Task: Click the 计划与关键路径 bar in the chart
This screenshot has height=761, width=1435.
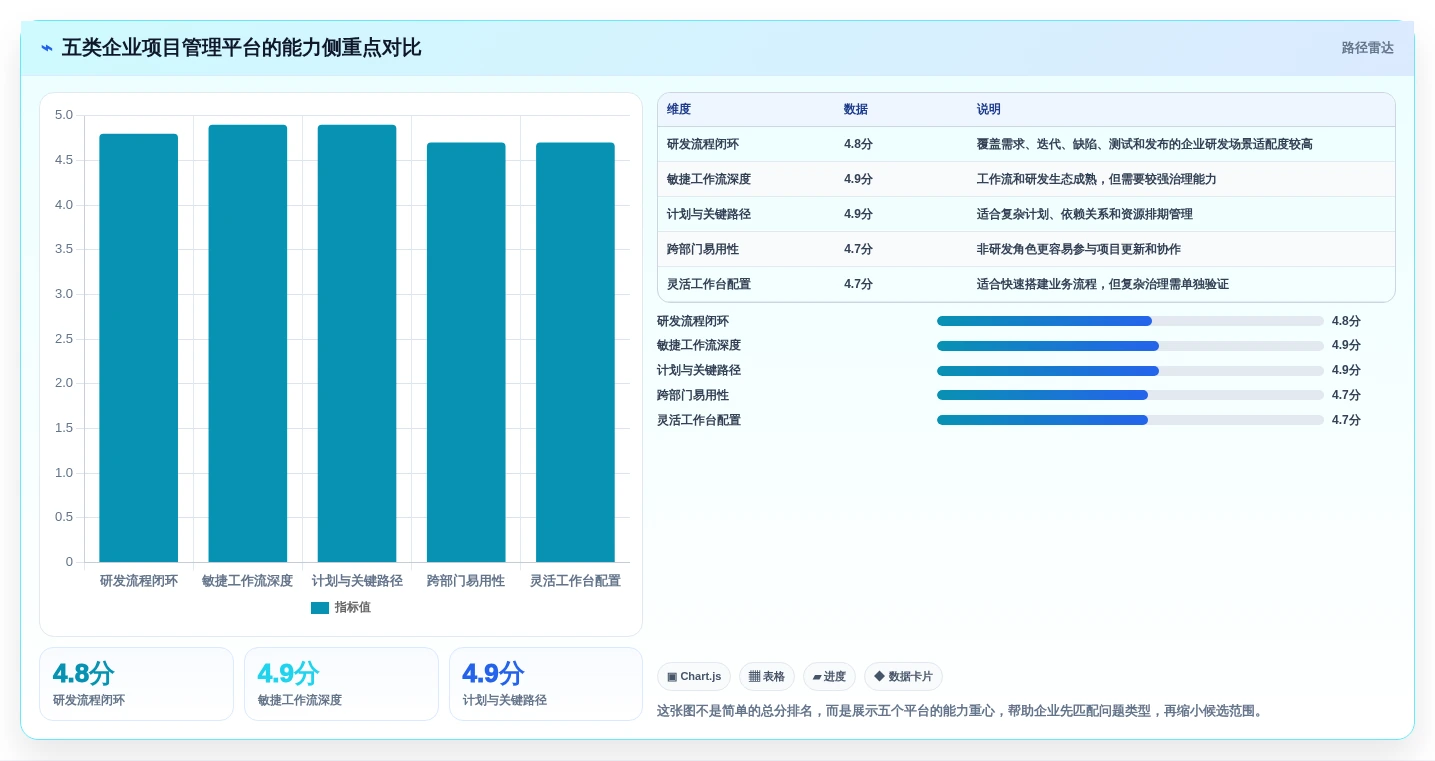Action: 357,343
